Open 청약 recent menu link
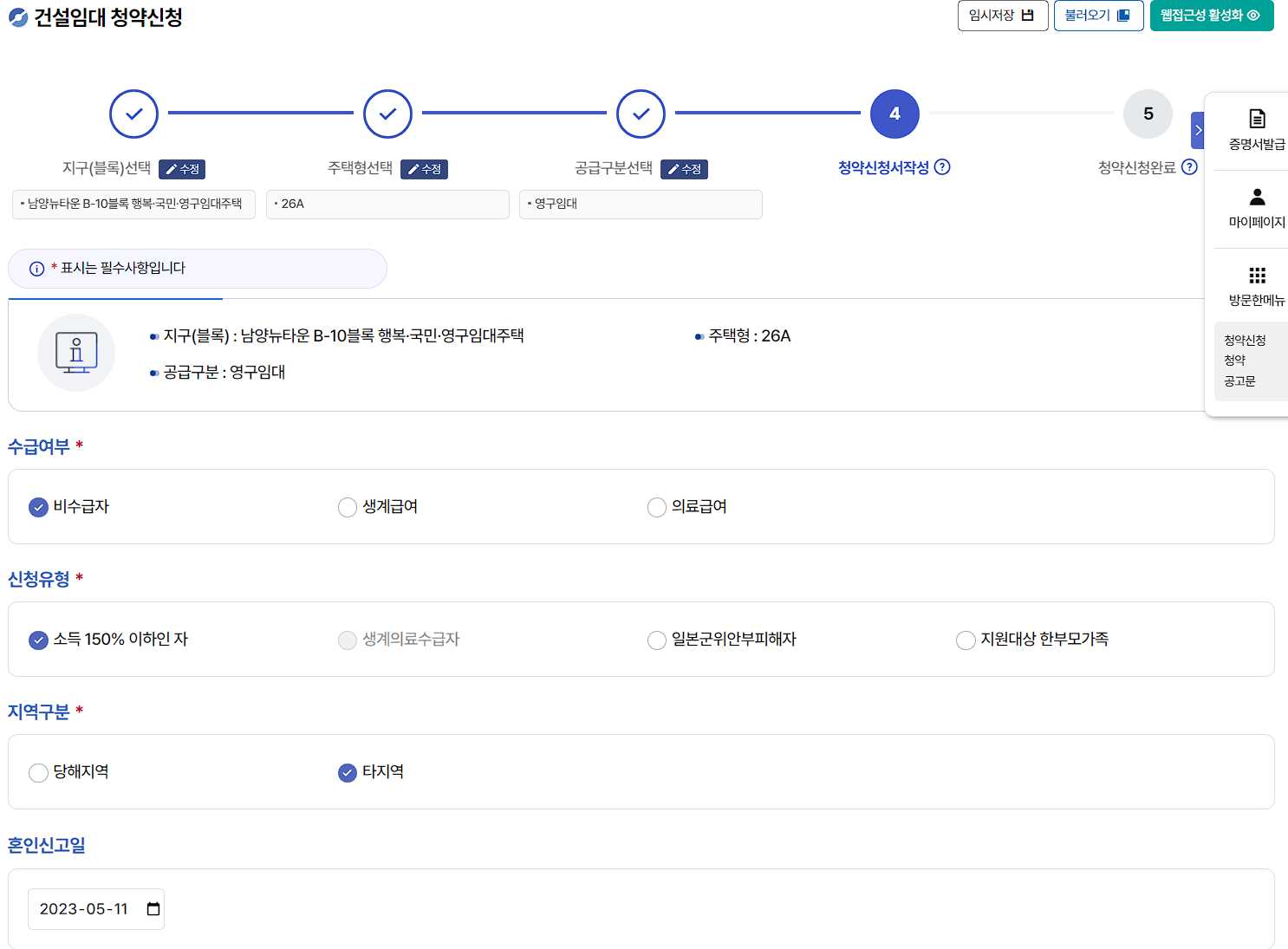 [x=1234, y=361]
